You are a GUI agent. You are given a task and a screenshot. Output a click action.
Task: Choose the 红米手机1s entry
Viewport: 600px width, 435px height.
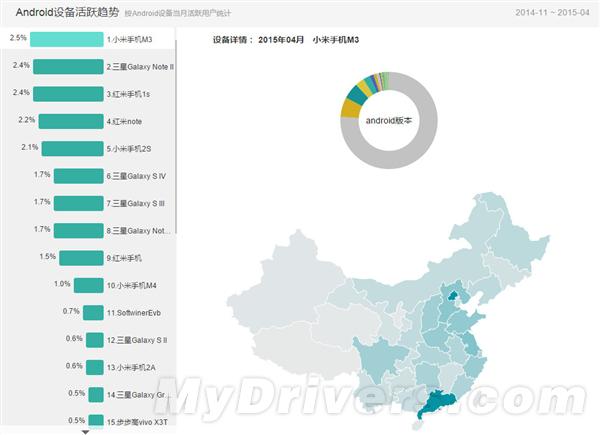click(128, 94)
